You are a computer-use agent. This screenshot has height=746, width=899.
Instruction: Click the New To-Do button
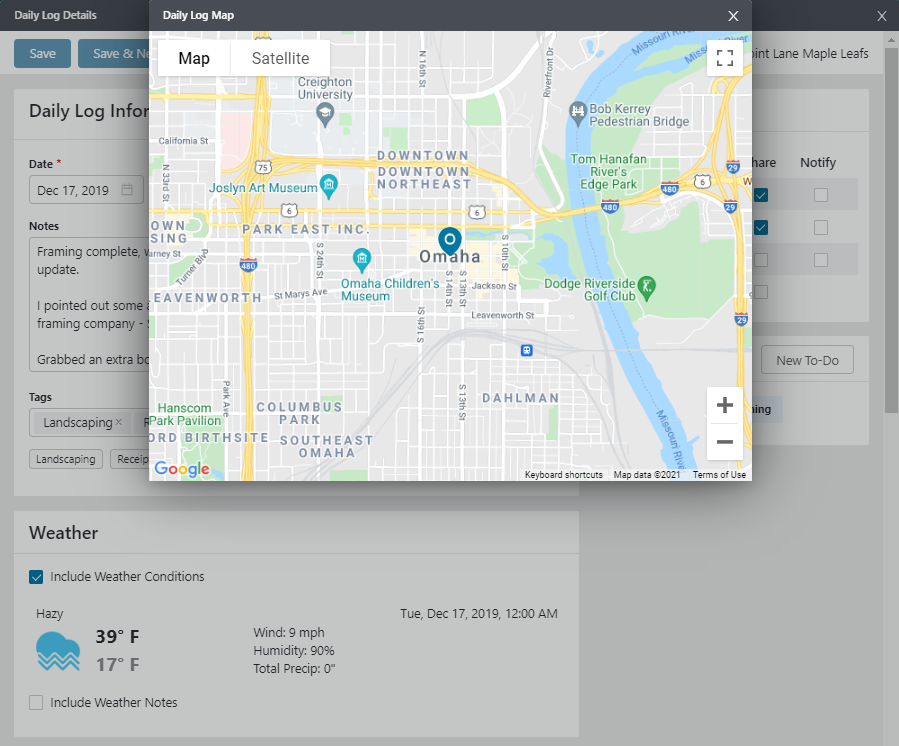click(x=807, y=360)
